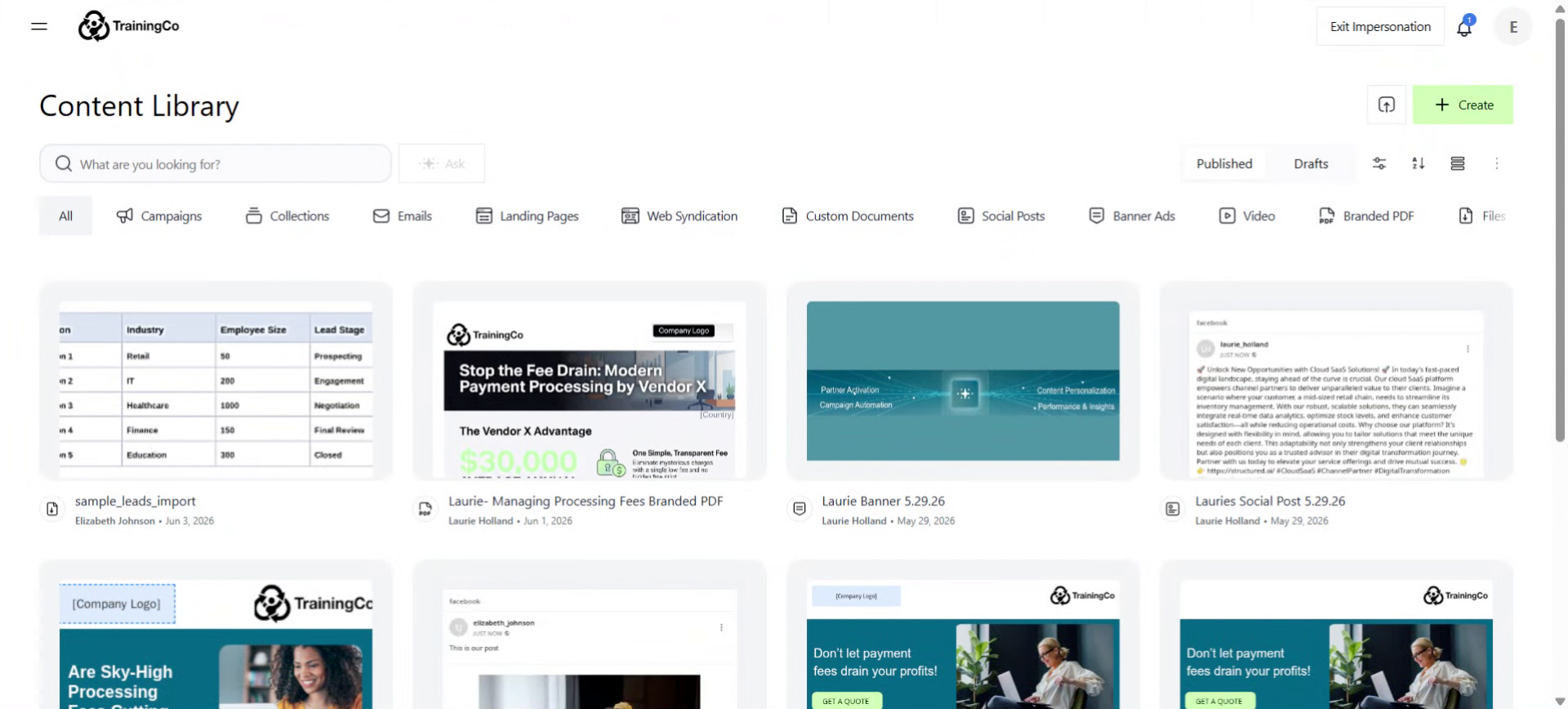This screenshot has height=709, width=1568.
Task: Click the Social Posts icon
Action: pyautogui.click(x=966, y=216)
